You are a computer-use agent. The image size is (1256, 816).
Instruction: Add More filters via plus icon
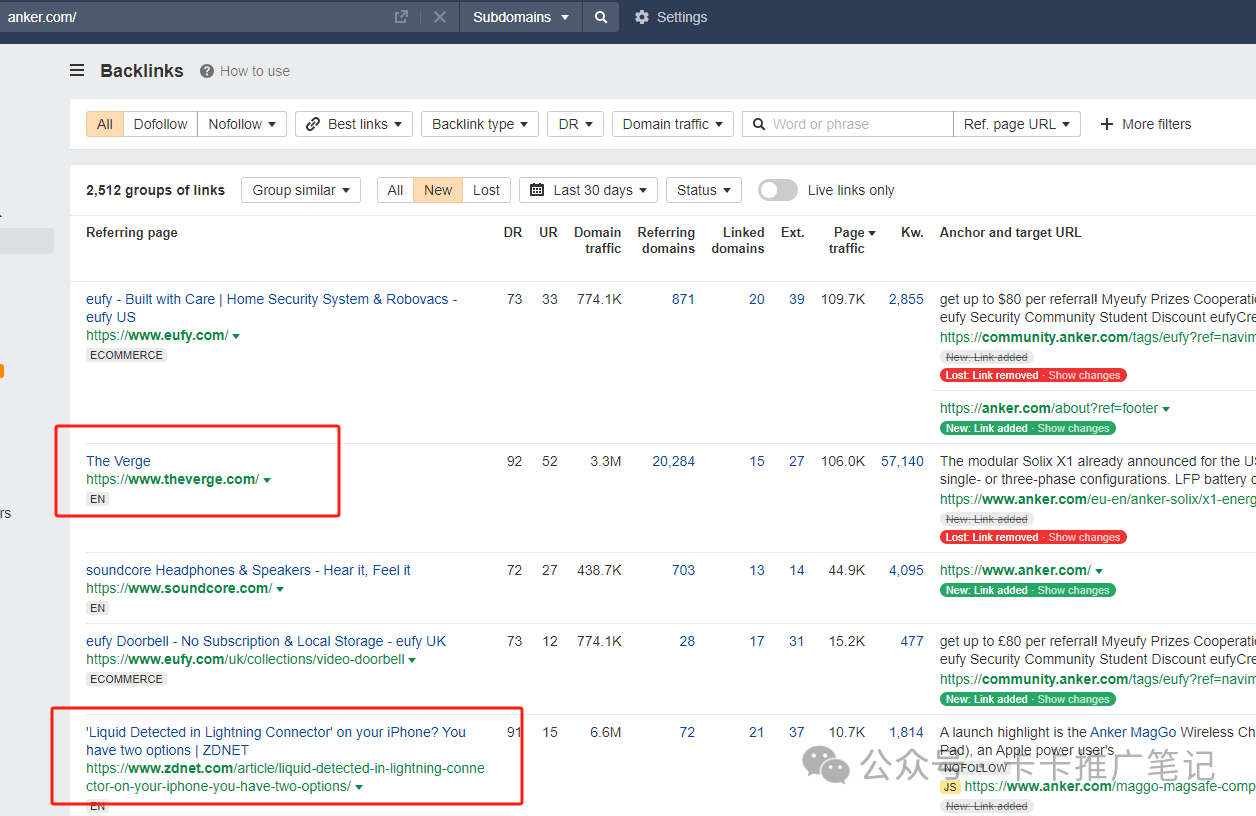pos(1146,124)
